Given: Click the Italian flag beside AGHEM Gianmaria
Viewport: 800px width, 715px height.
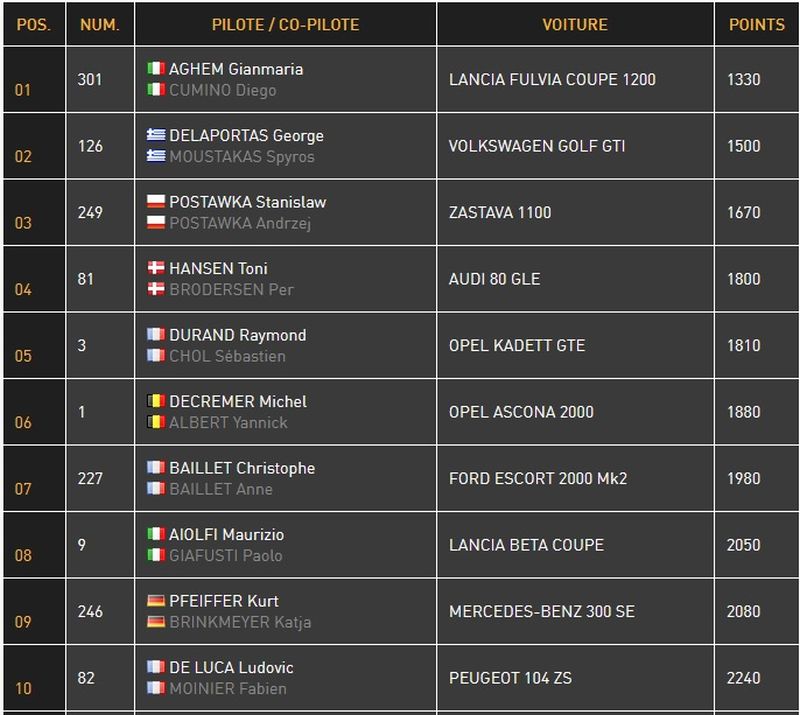Looking at the screenshot, I should click(x=155, y=69).
